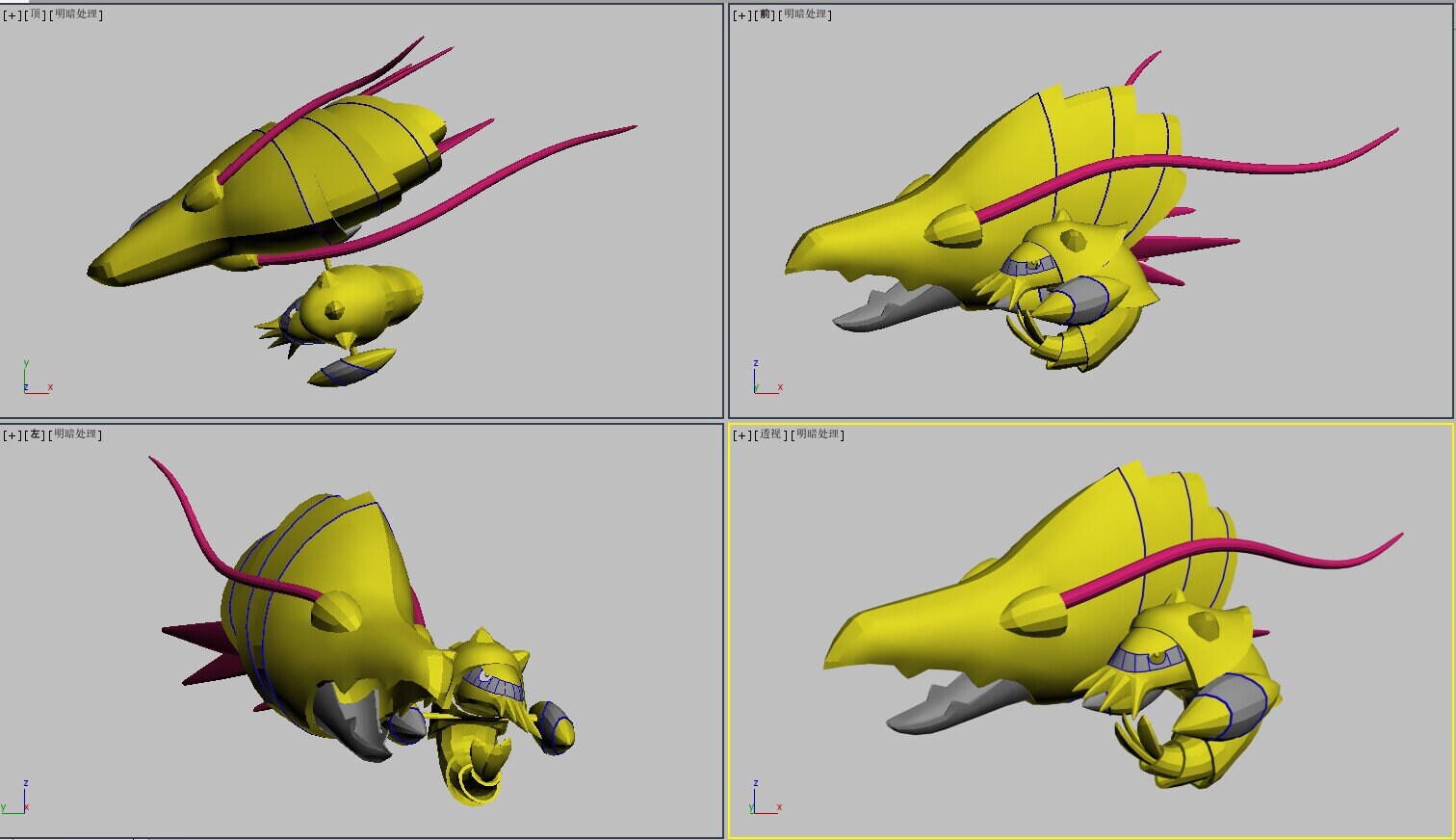Open the 顶 view label menu

36,14
